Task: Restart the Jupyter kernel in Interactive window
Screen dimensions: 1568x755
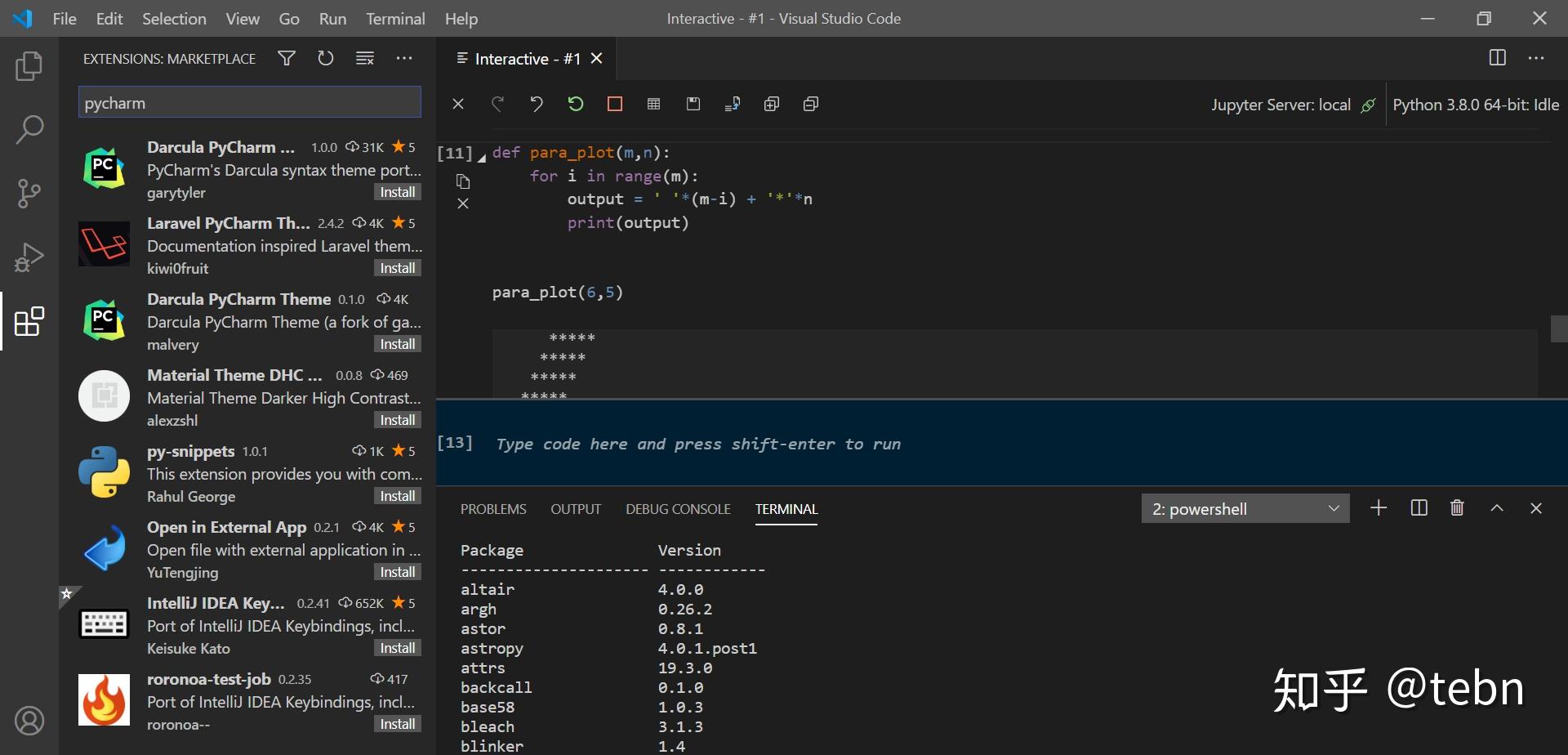Action: (x=576, y=104)
